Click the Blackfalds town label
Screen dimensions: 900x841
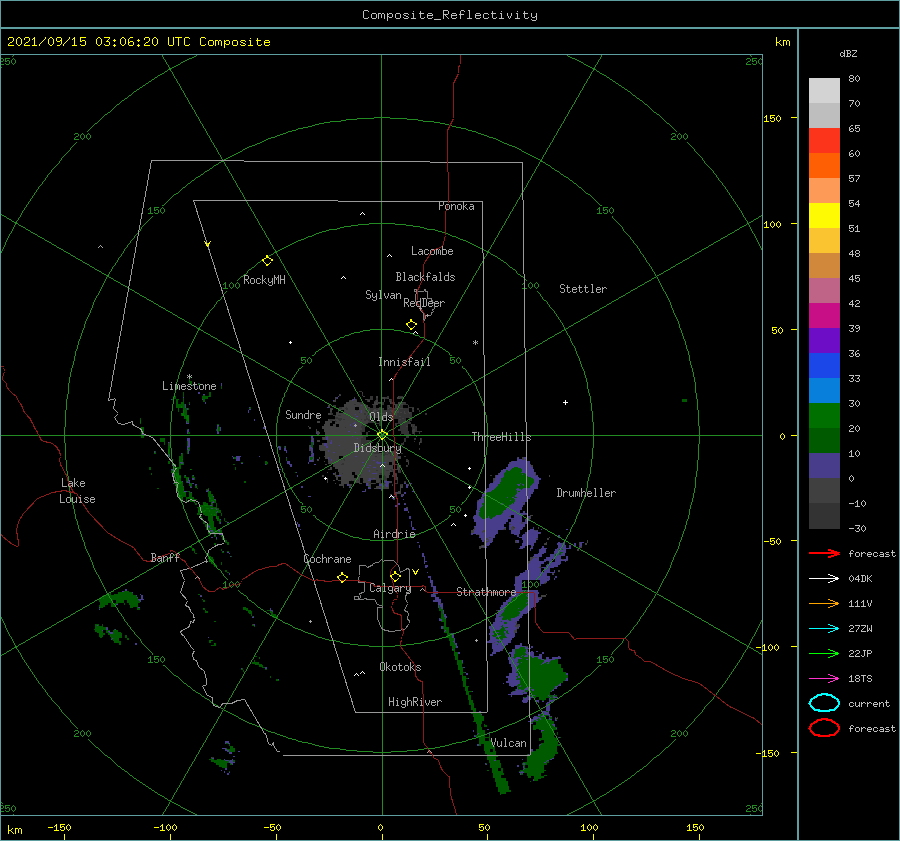tap(425, 277)
